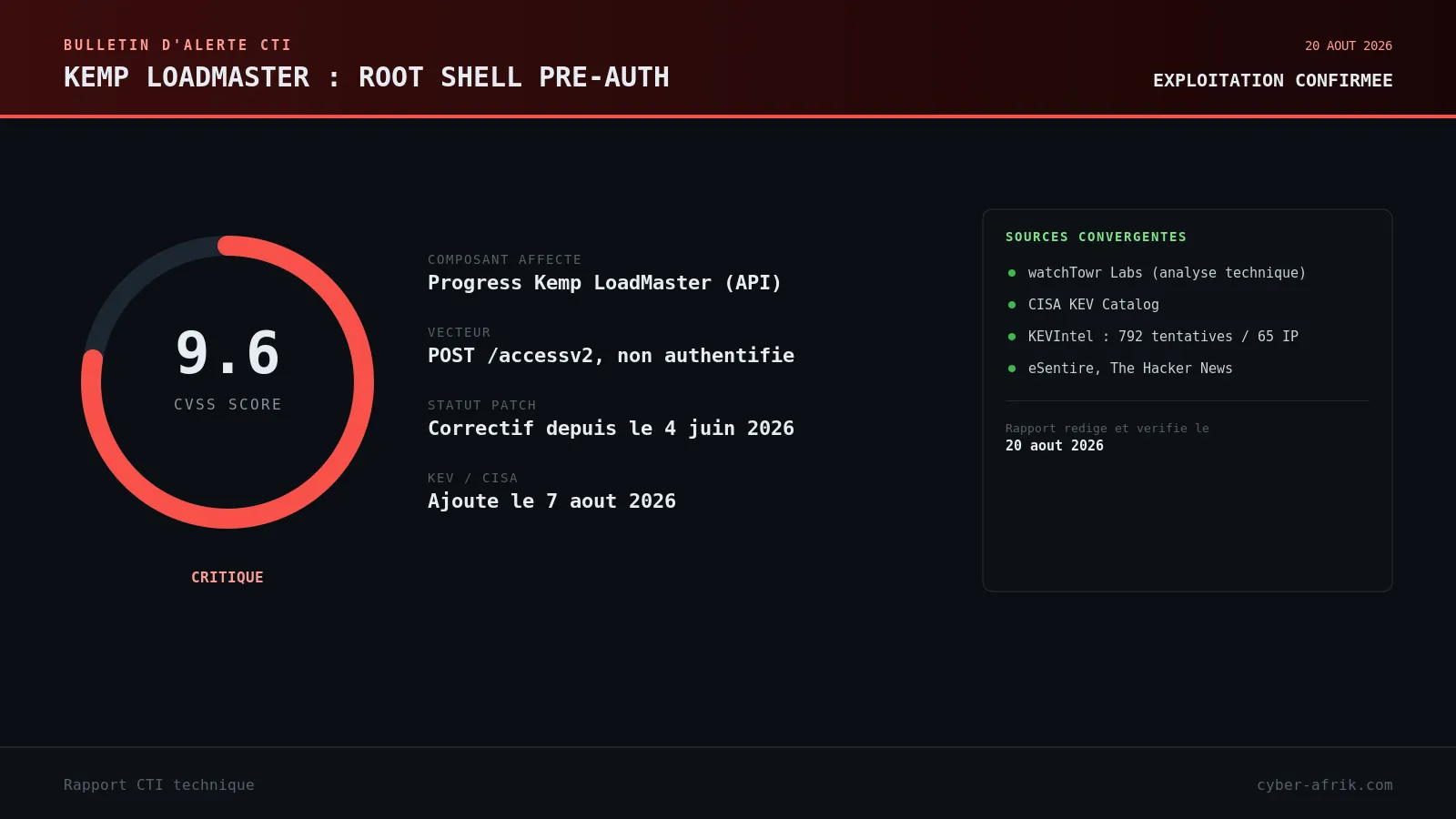This screenshot has height=819, width=1456.
Task: Select 'POST /accessv2, non authentifie' text
Action: coord(611,356)
